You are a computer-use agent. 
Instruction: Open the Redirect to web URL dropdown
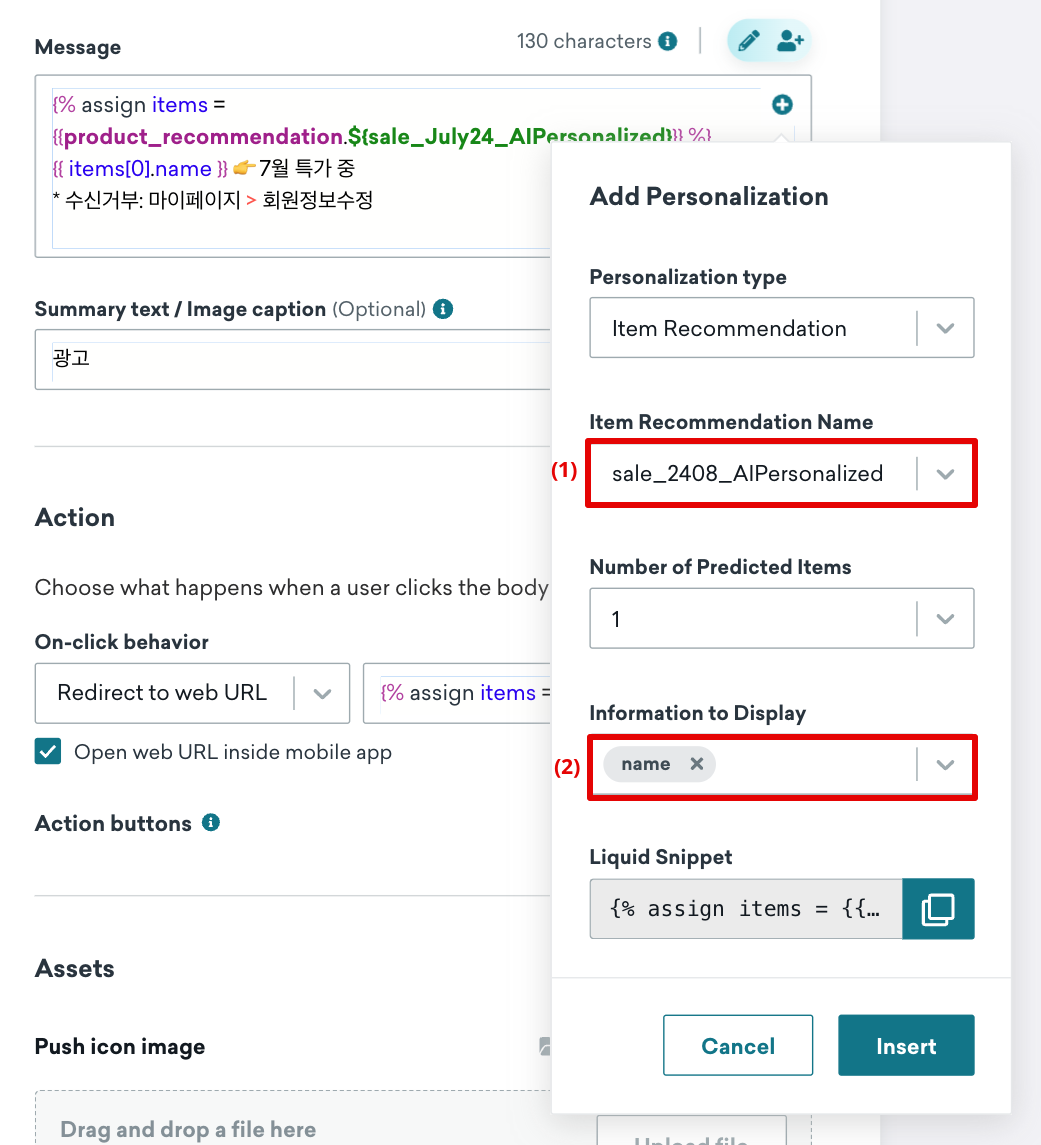(193, 693)
